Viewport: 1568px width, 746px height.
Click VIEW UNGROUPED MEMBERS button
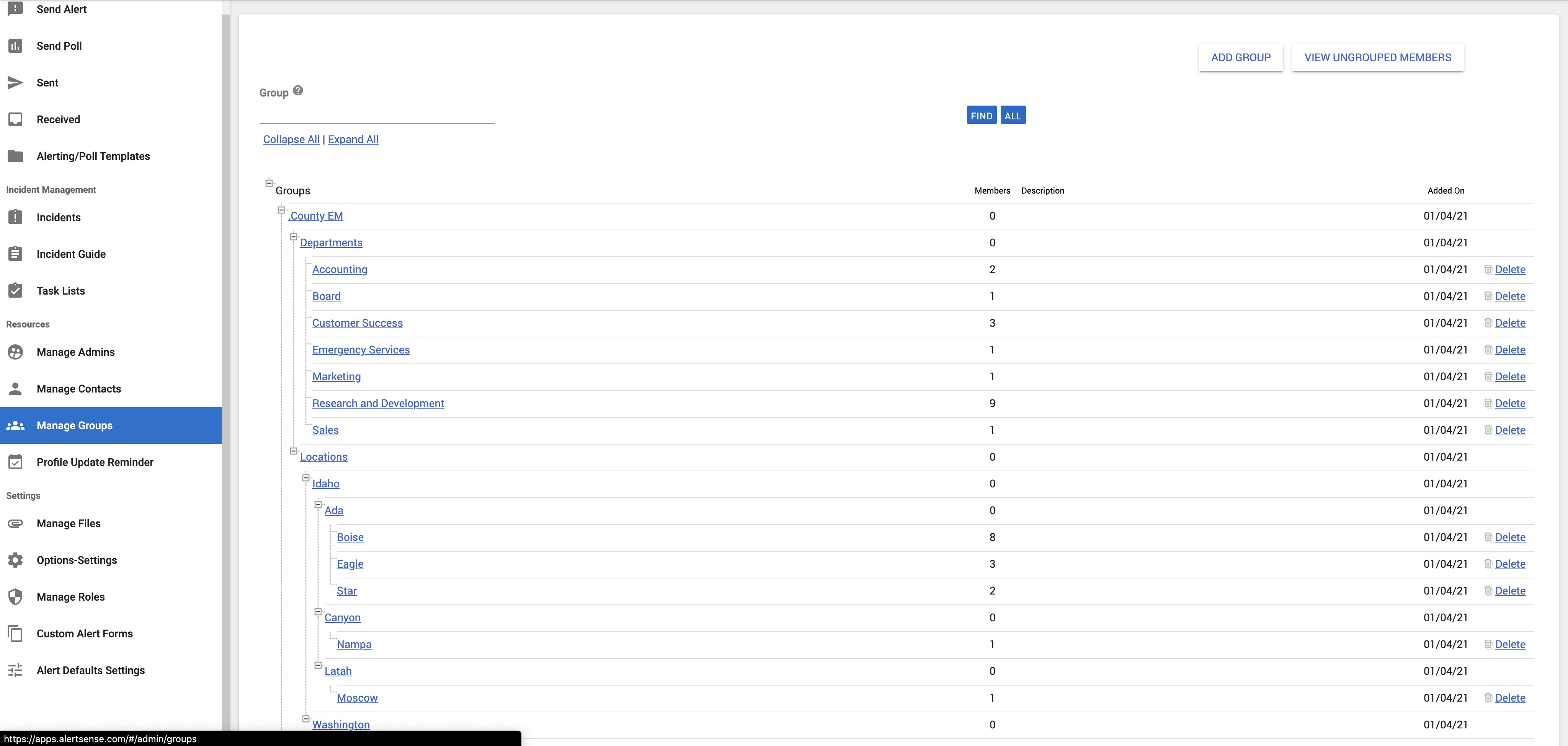1377,57
